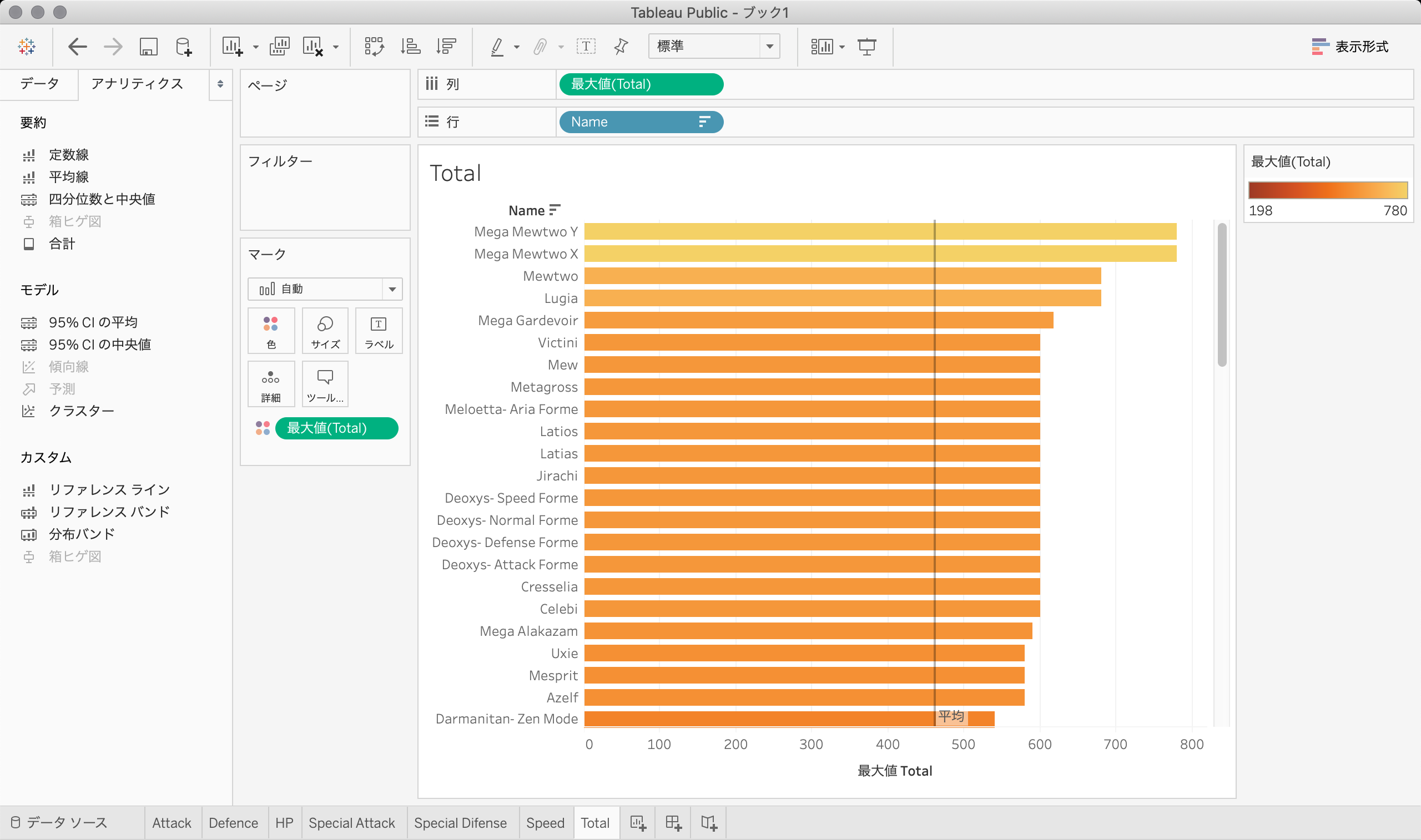Open presentation mode
Screen dimensions: 1421x840
click(x=866, y=47)
